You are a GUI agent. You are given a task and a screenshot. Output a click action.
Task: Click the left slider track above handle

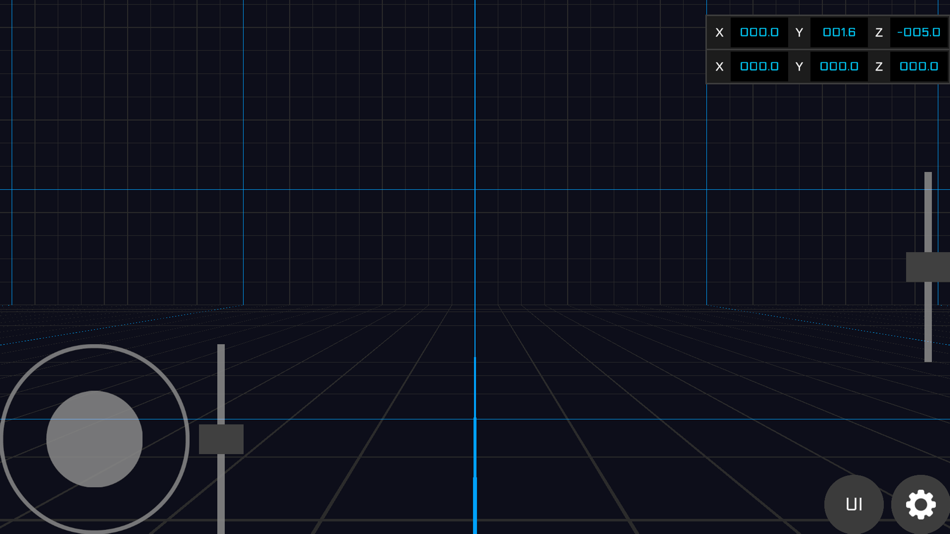(221, 384)
